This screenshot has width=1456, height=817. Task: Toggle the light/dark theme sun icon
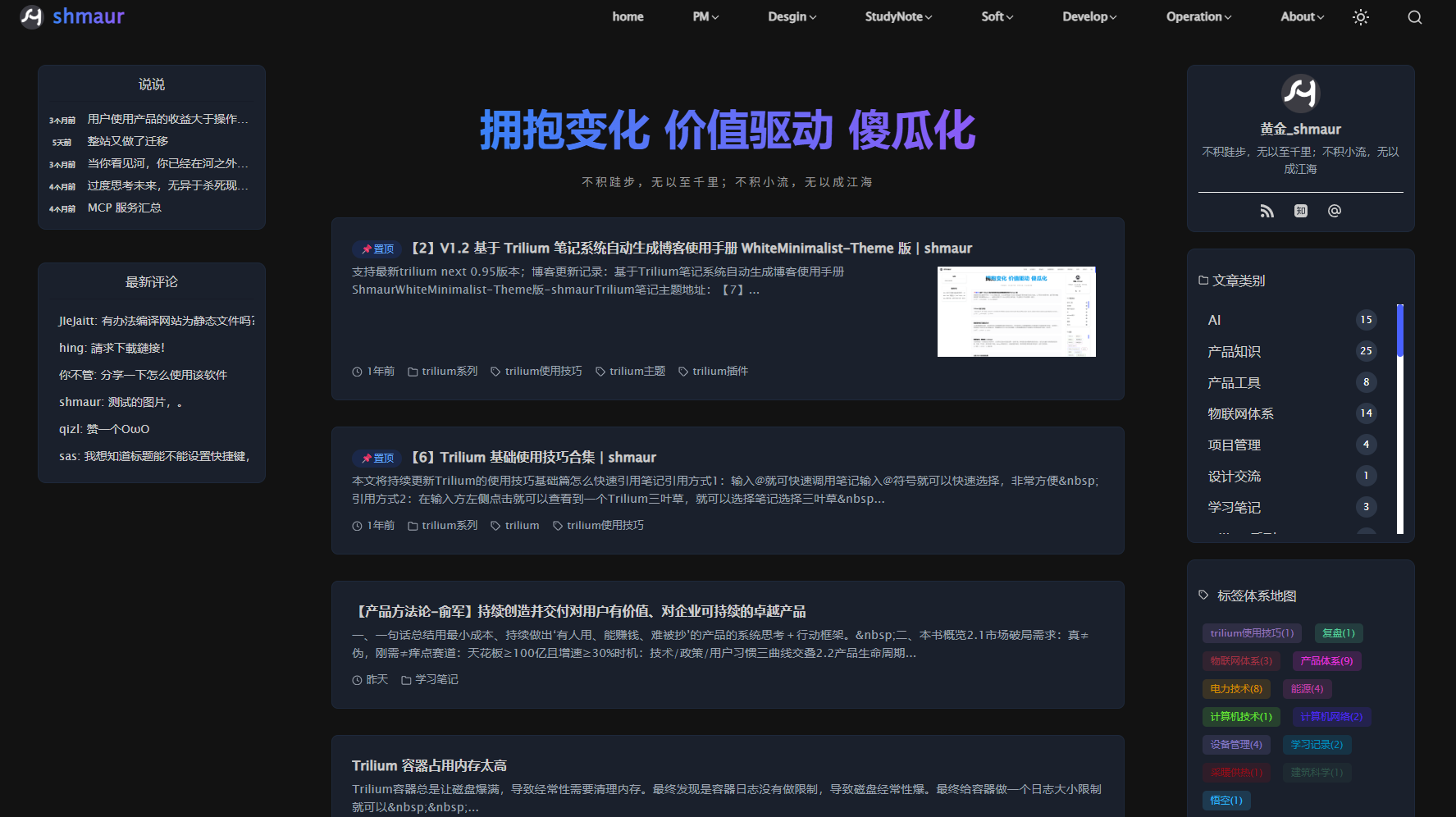point(1360,17)
